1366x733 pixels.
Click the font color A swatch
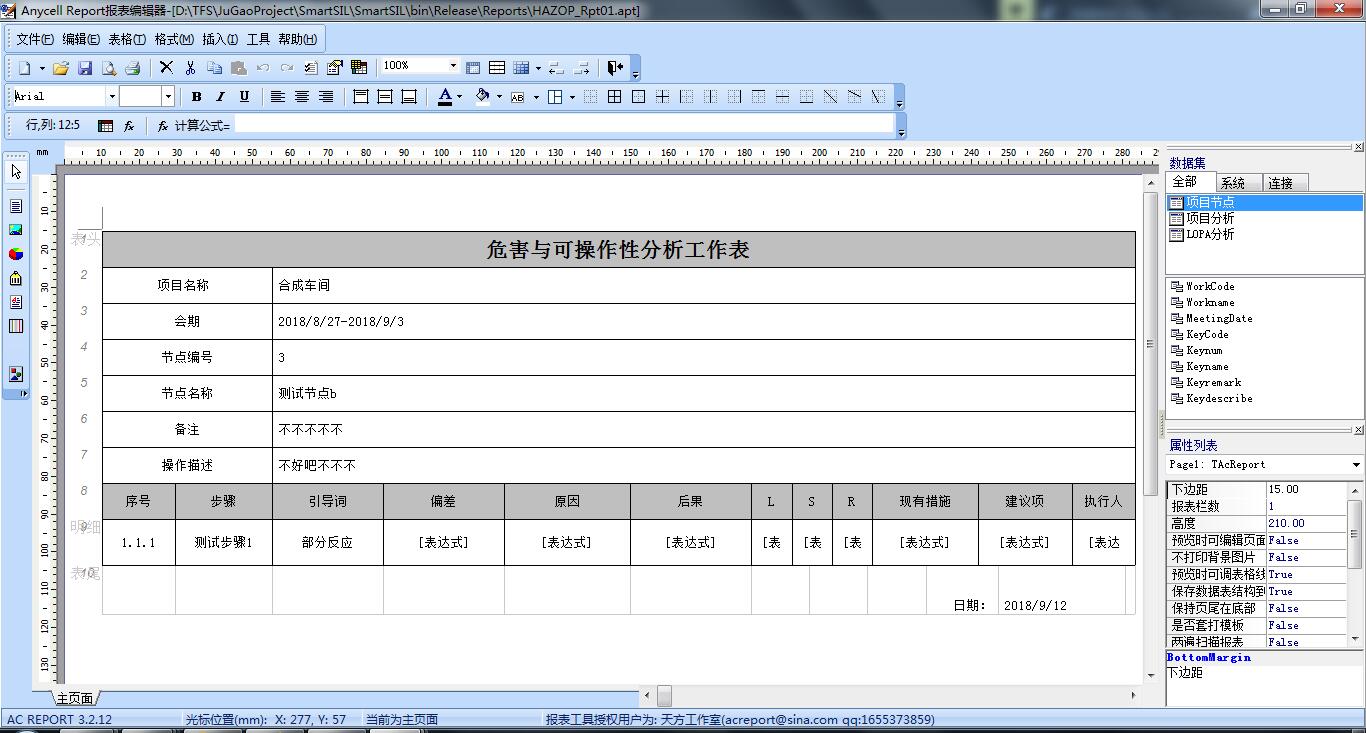(x=445, y=97)
